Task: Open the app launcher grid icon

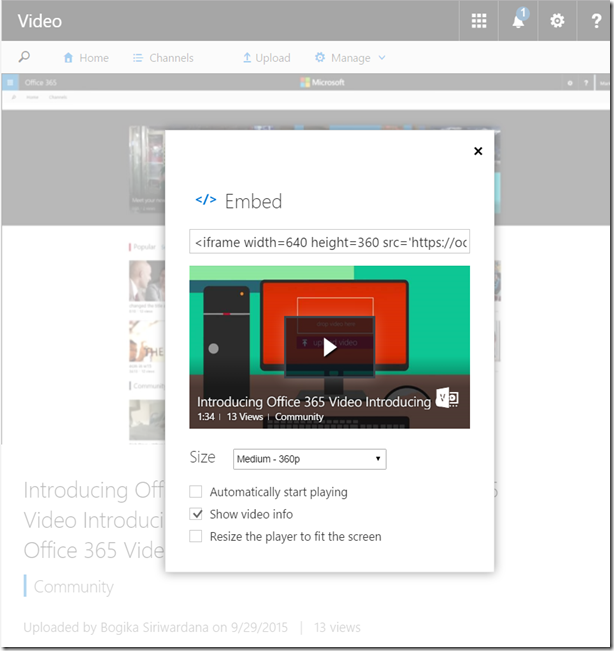Action: [x=479, y=20]
